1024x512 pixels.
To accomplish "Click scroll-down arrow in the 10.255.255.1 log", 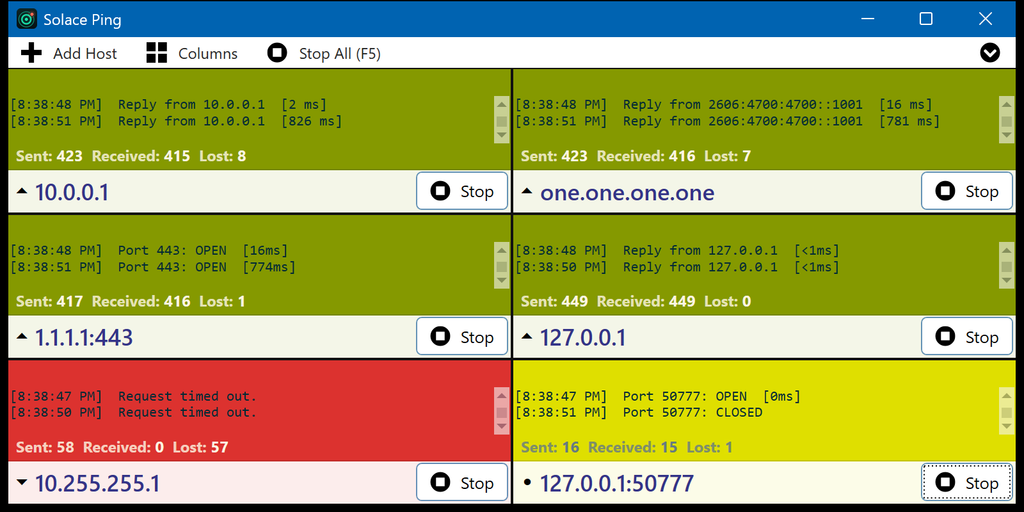I will click(x=502, y=427).
